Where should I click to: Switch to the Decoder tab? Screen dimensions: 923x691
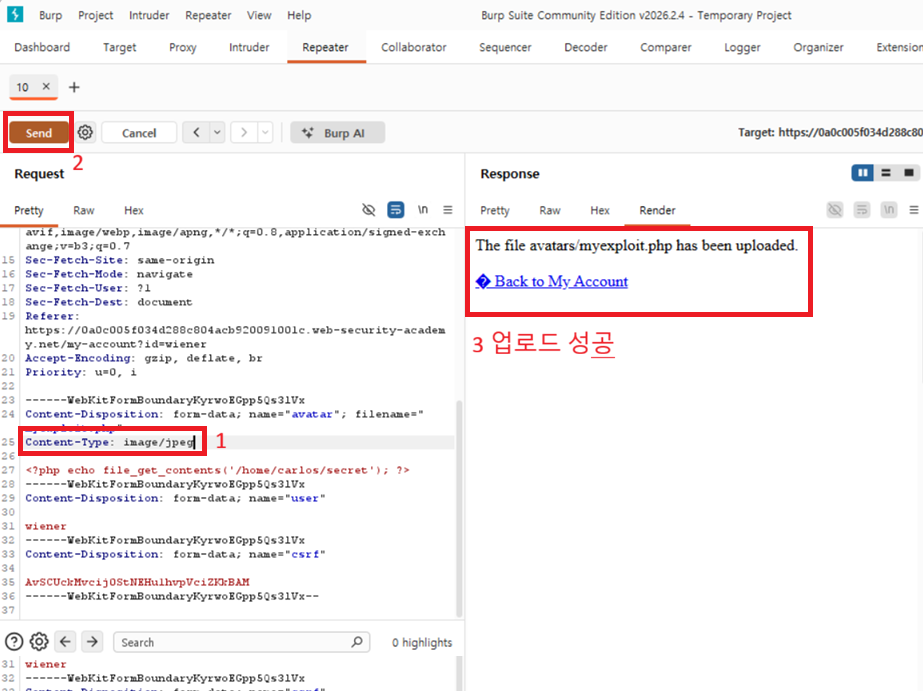pos(586,47)
